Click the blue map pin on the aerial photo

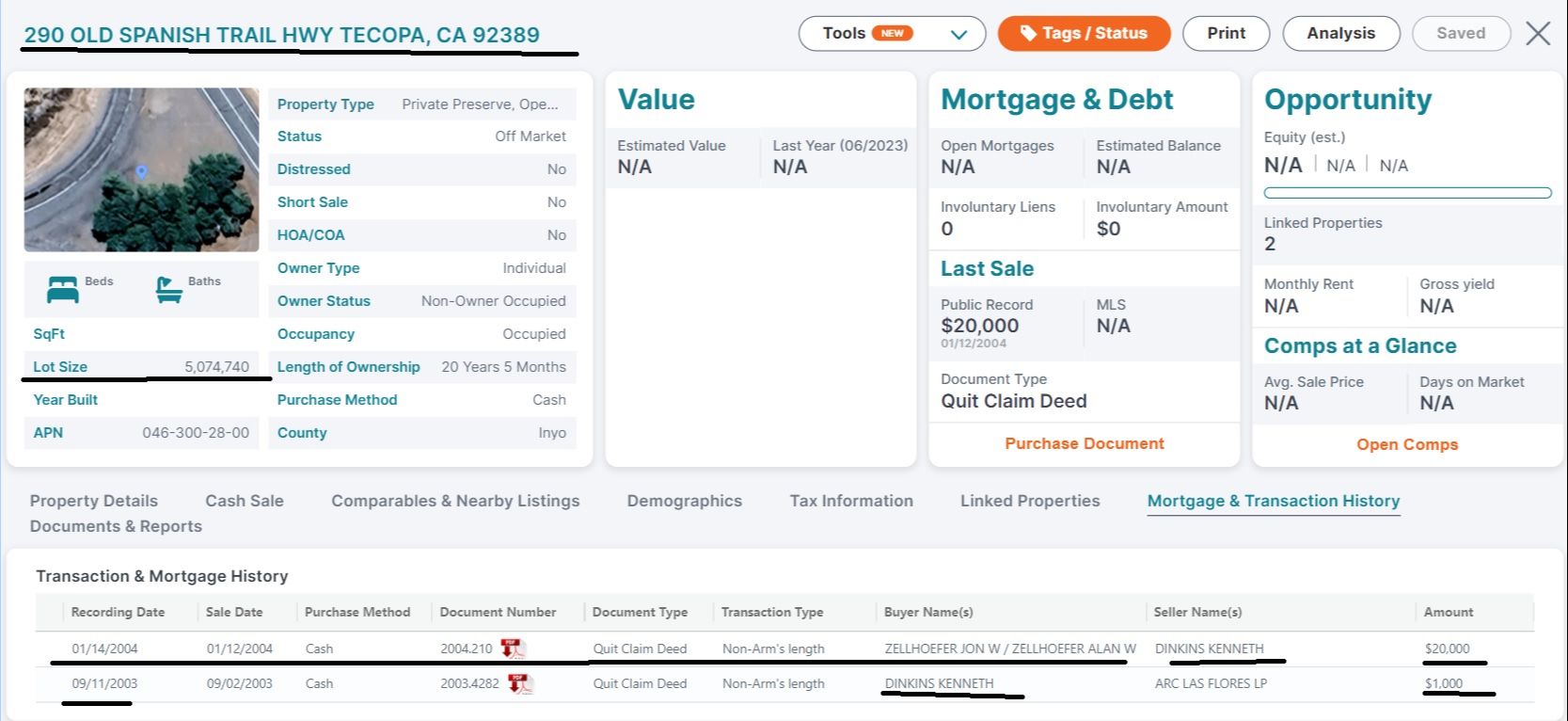[x=141, y=171]
